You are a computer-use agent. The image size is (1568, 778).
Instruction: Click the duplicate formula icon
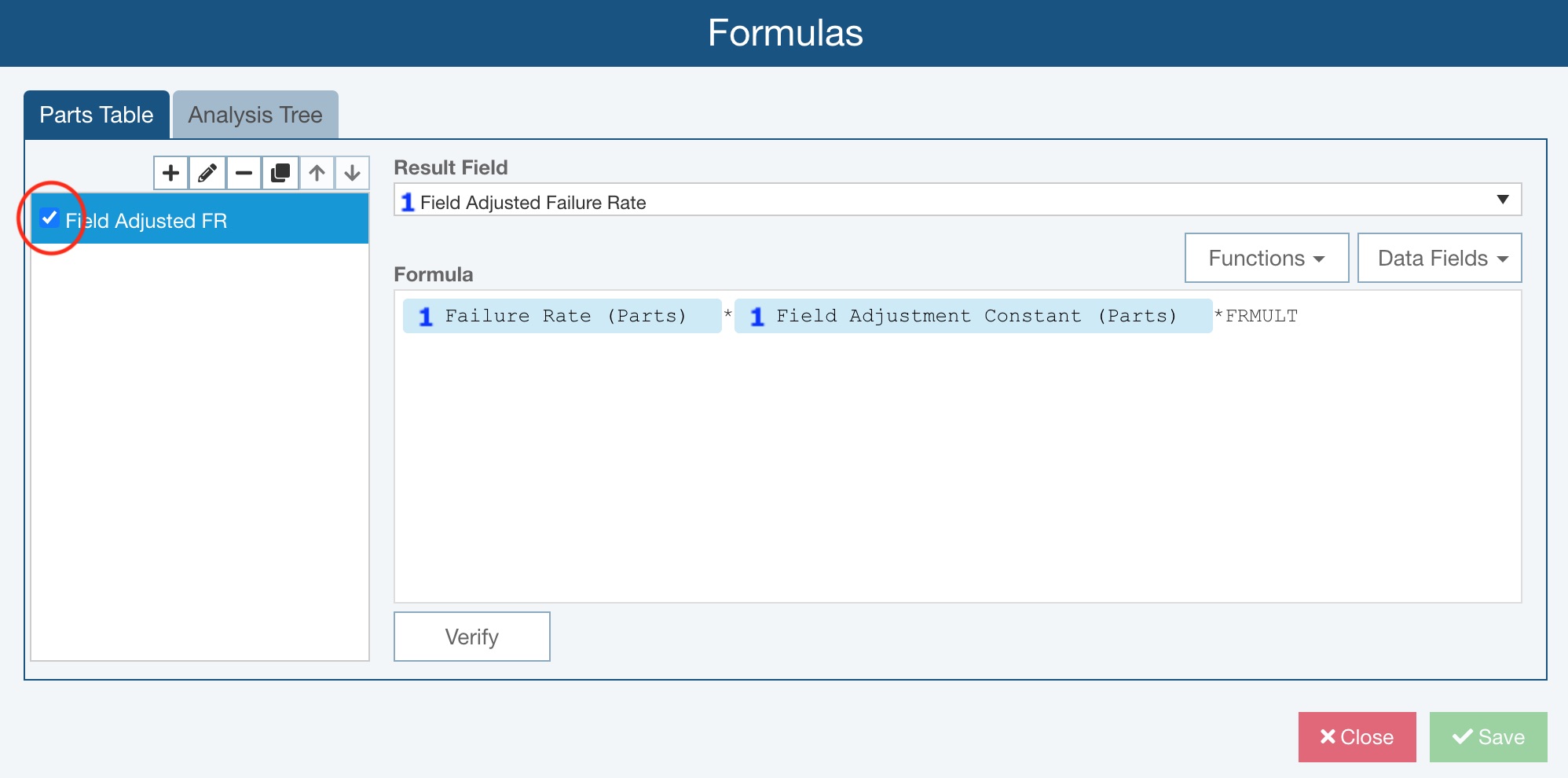point(280,173)
